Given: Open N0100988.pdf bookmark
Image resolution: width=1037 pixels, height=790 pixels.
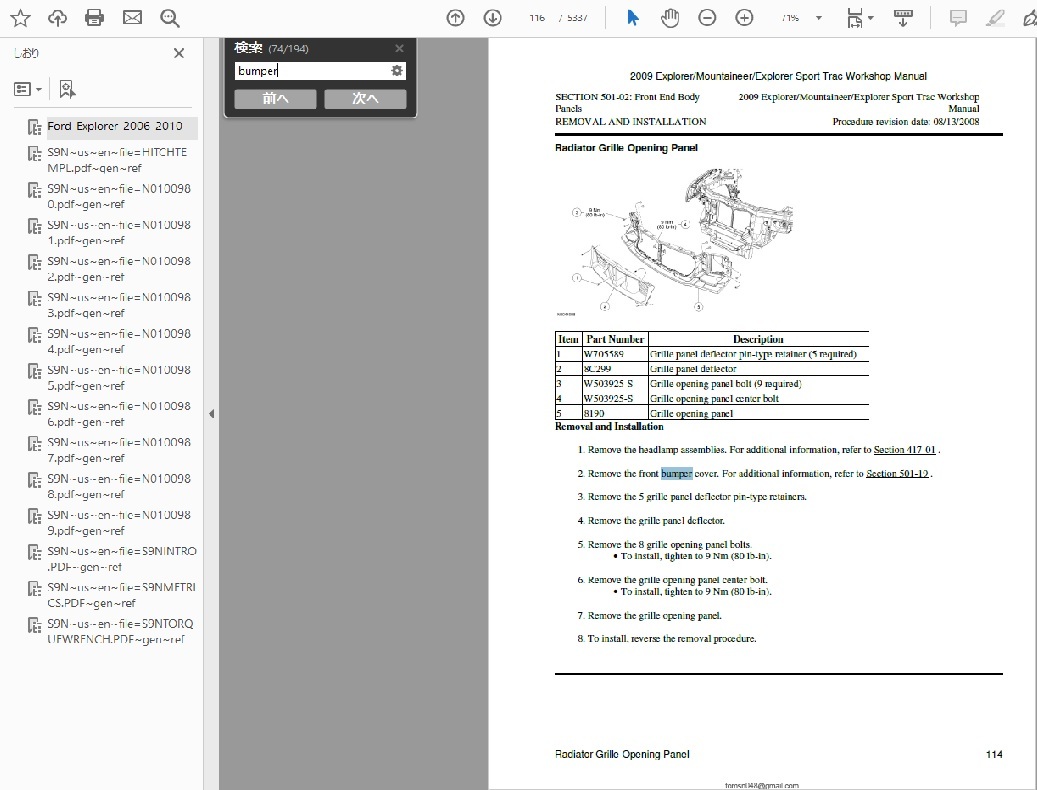Looking at the screenshot, I should (x=119, y=487).
